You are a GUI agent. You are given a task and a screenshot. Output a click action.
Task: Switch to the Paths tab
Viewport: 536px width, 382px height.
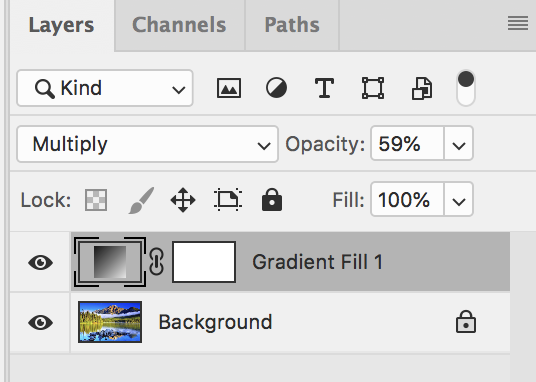point(292,25)
